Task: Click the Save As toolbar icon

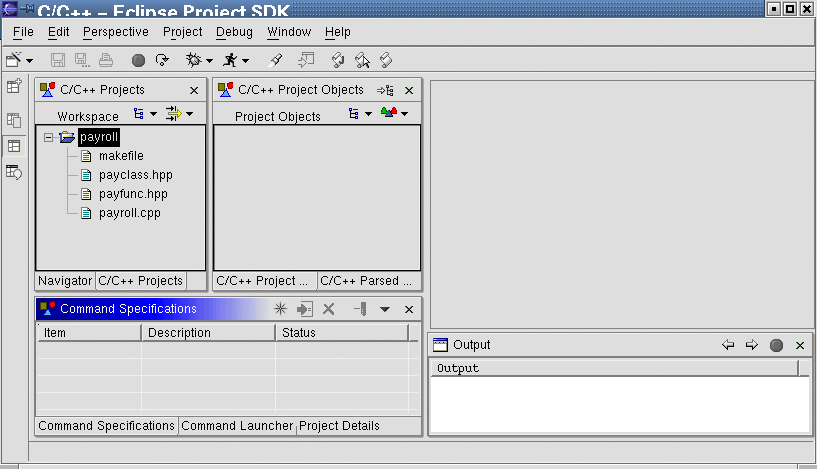Action: pyautogui.click(x=82, y=60)
